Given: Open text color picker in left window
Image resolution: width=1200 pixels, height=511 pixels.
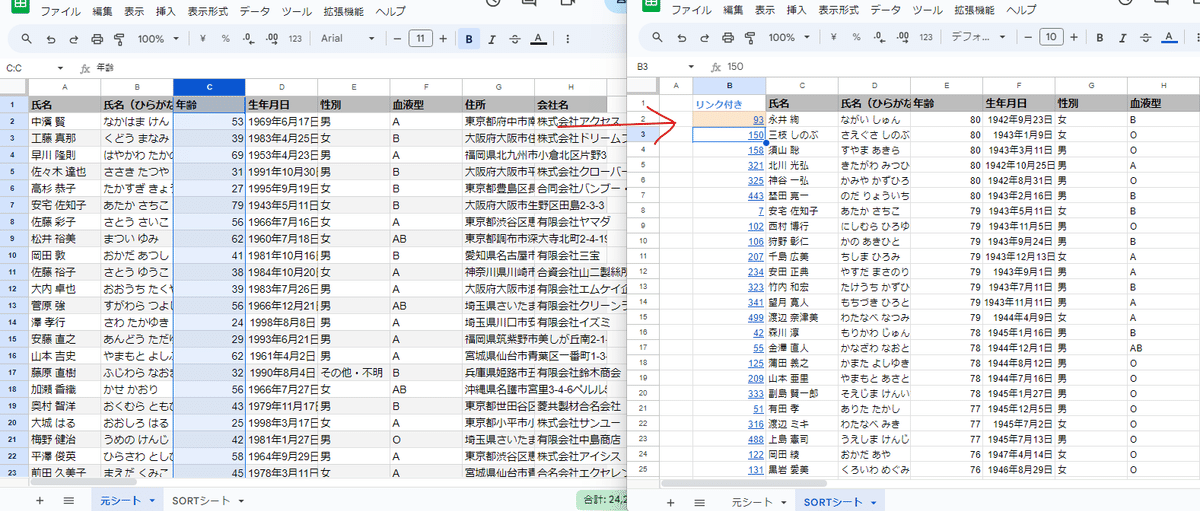Looking at the screenshot, I should point(538,39).
